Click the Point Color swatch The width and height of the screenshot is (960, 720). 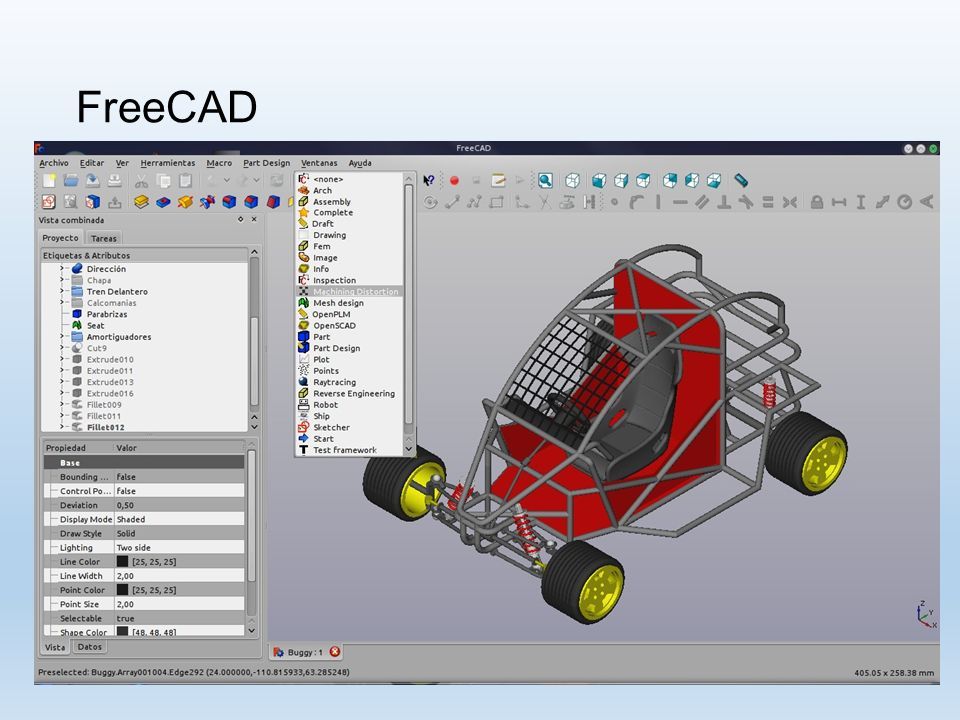pyautogui.click(x=122, y=590)
